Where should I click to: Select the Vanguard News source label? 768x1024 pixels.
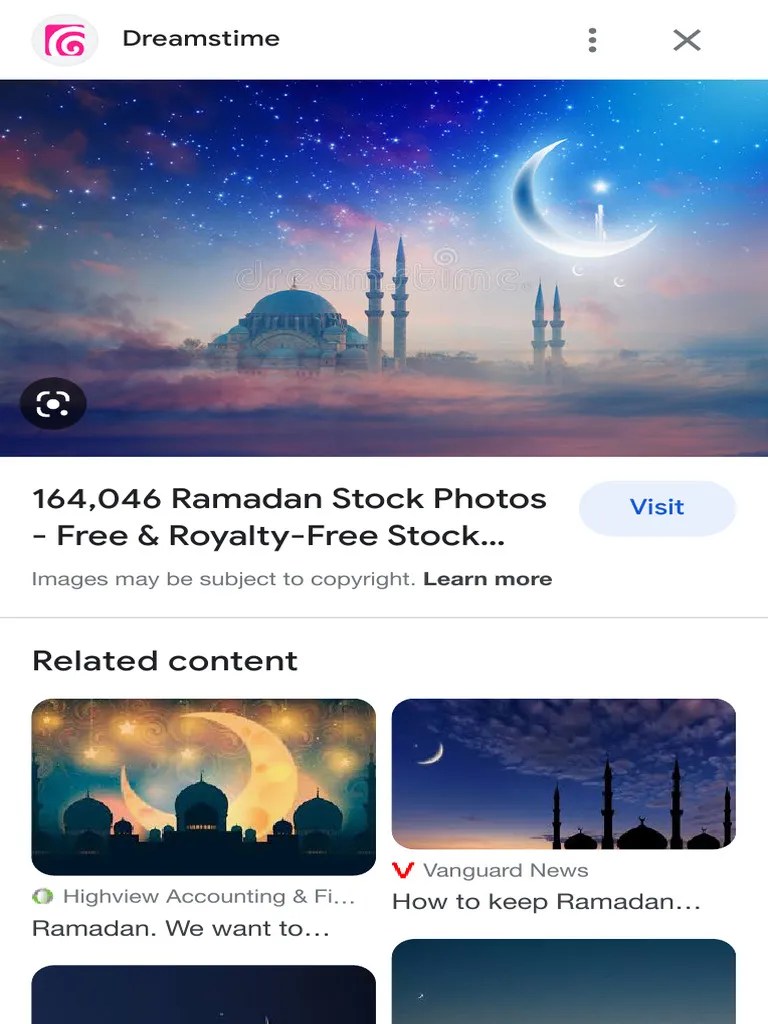[x=505, y=870]
